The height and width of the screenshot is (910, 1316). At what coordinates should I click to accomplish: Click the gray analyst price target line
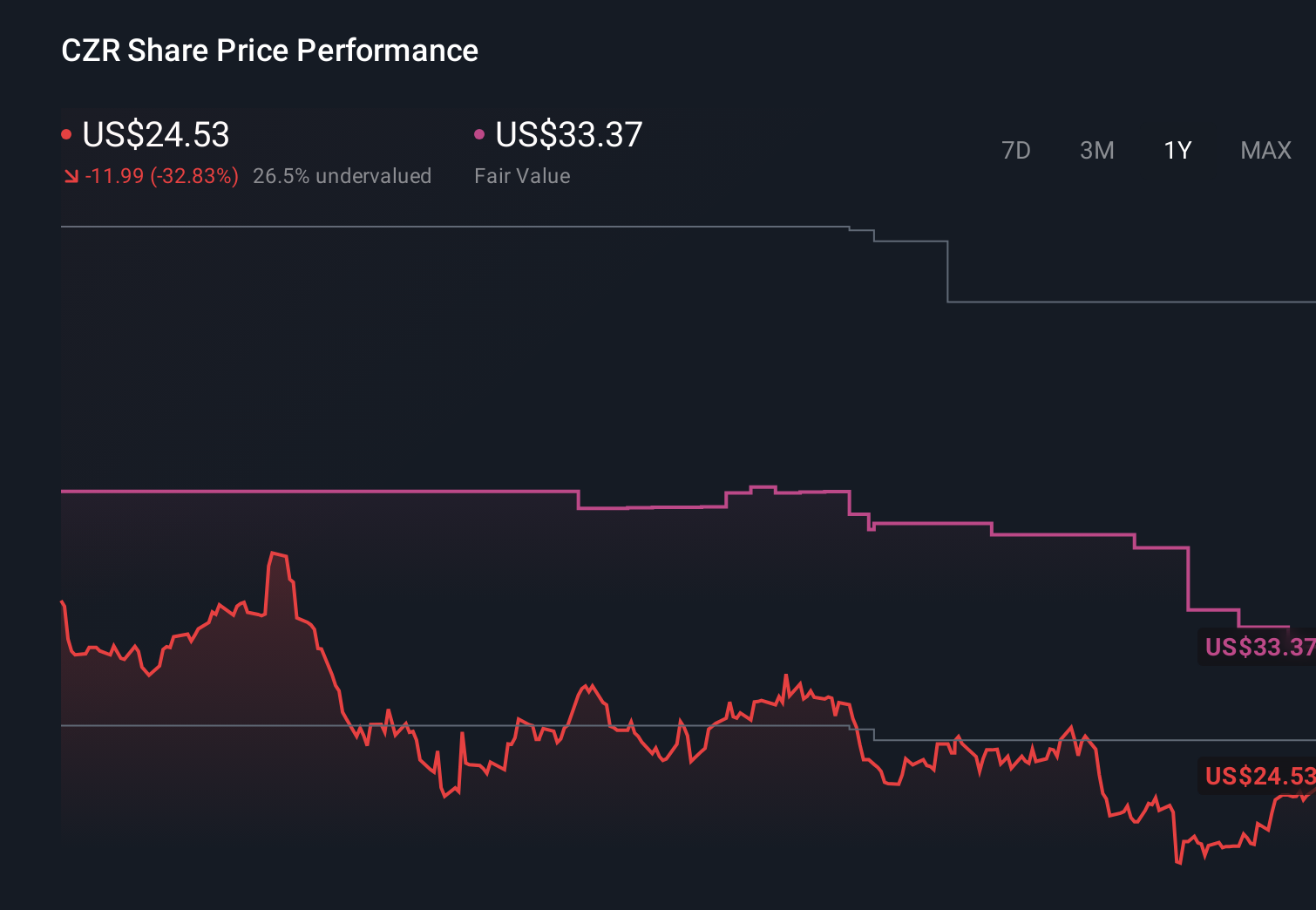click(x=436, y=227)
